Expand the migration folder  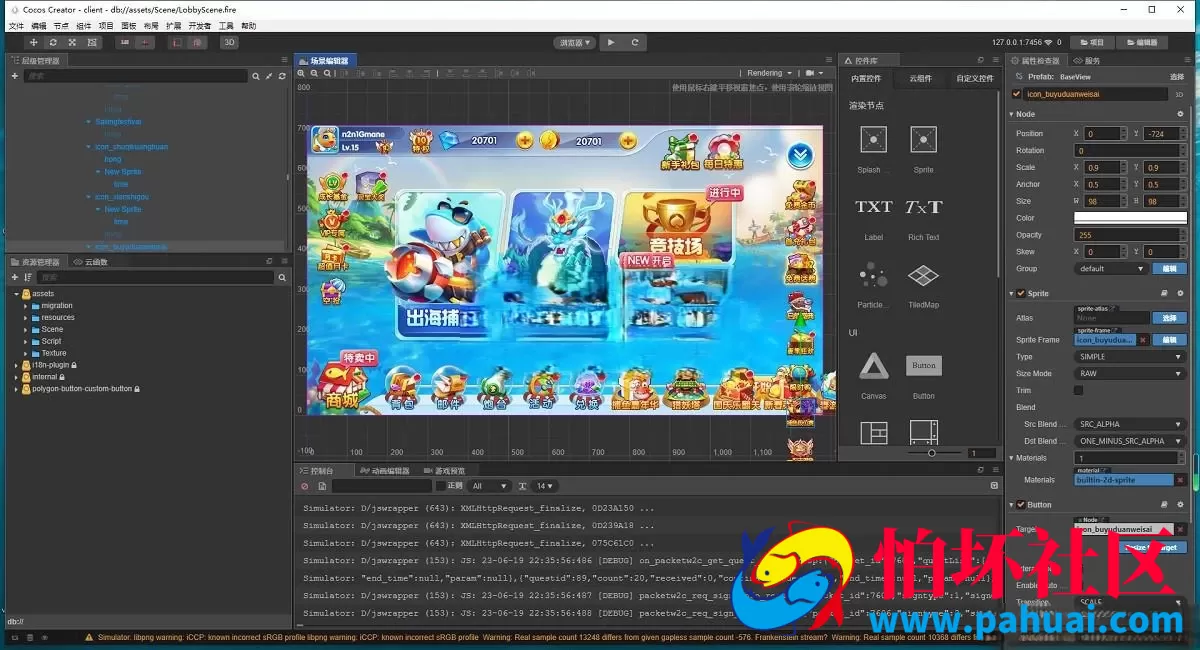click(x=25, y=306)
